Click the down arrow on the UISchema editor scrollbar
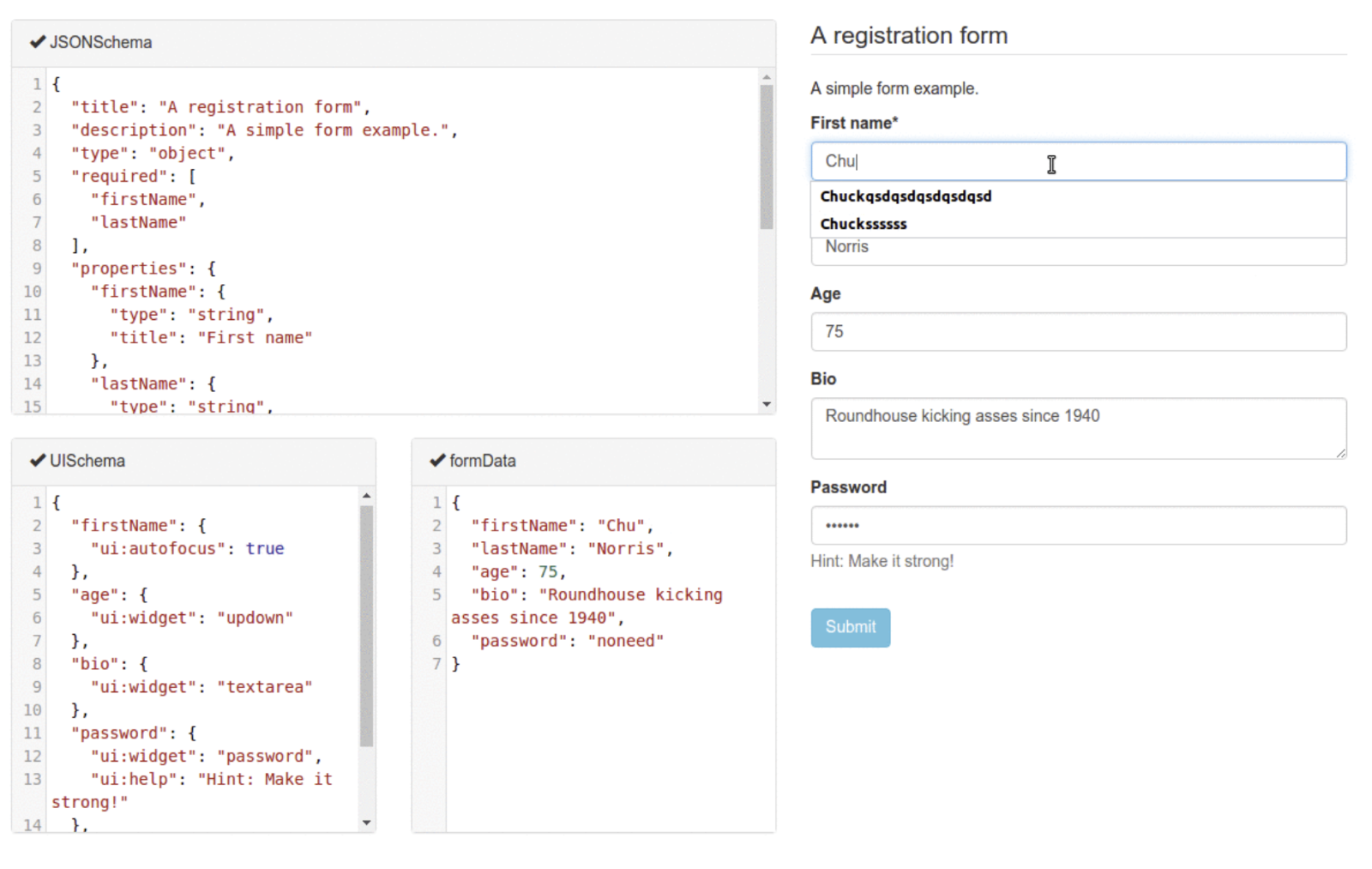This screenshot has width=1372, height=869. pyautogui.click(x=366, y=823)
